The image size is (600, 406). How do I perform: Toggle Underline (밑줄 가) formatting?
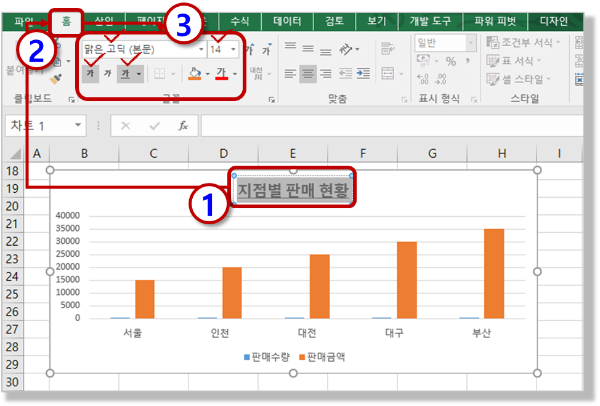pyautogui.click(x=126, y=73)
